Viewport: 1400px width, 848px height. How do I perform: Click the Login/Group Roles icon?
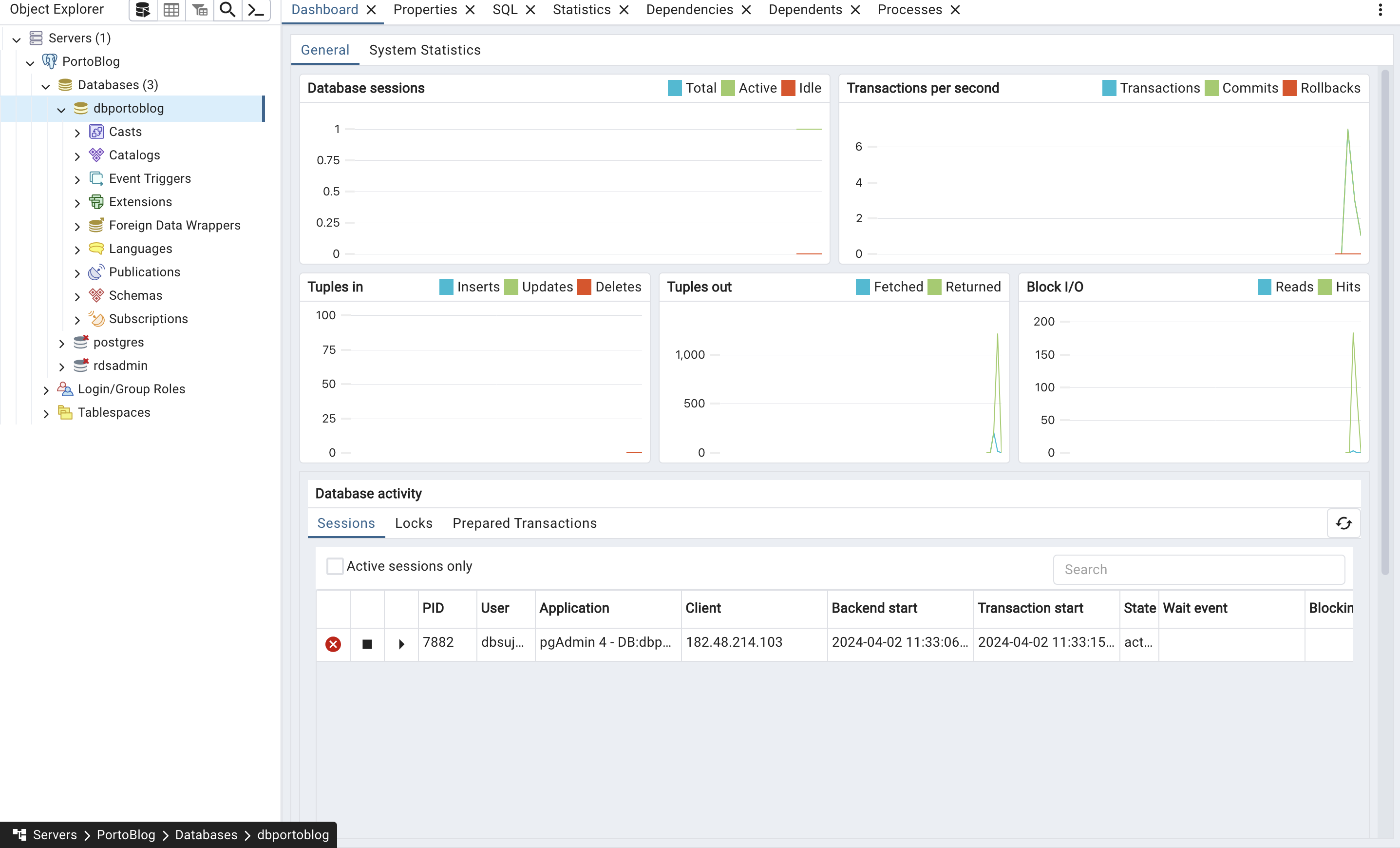pos(65,389)
